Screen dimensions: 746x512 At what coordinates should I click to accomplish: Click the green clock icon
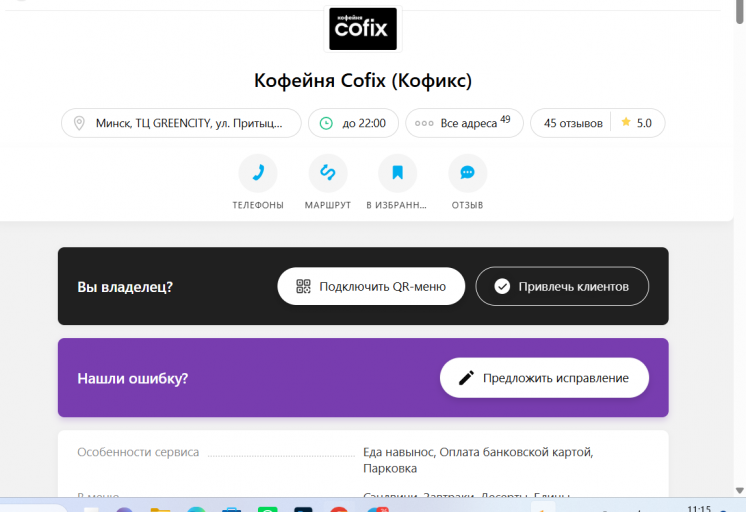click(x=326, y=123)
